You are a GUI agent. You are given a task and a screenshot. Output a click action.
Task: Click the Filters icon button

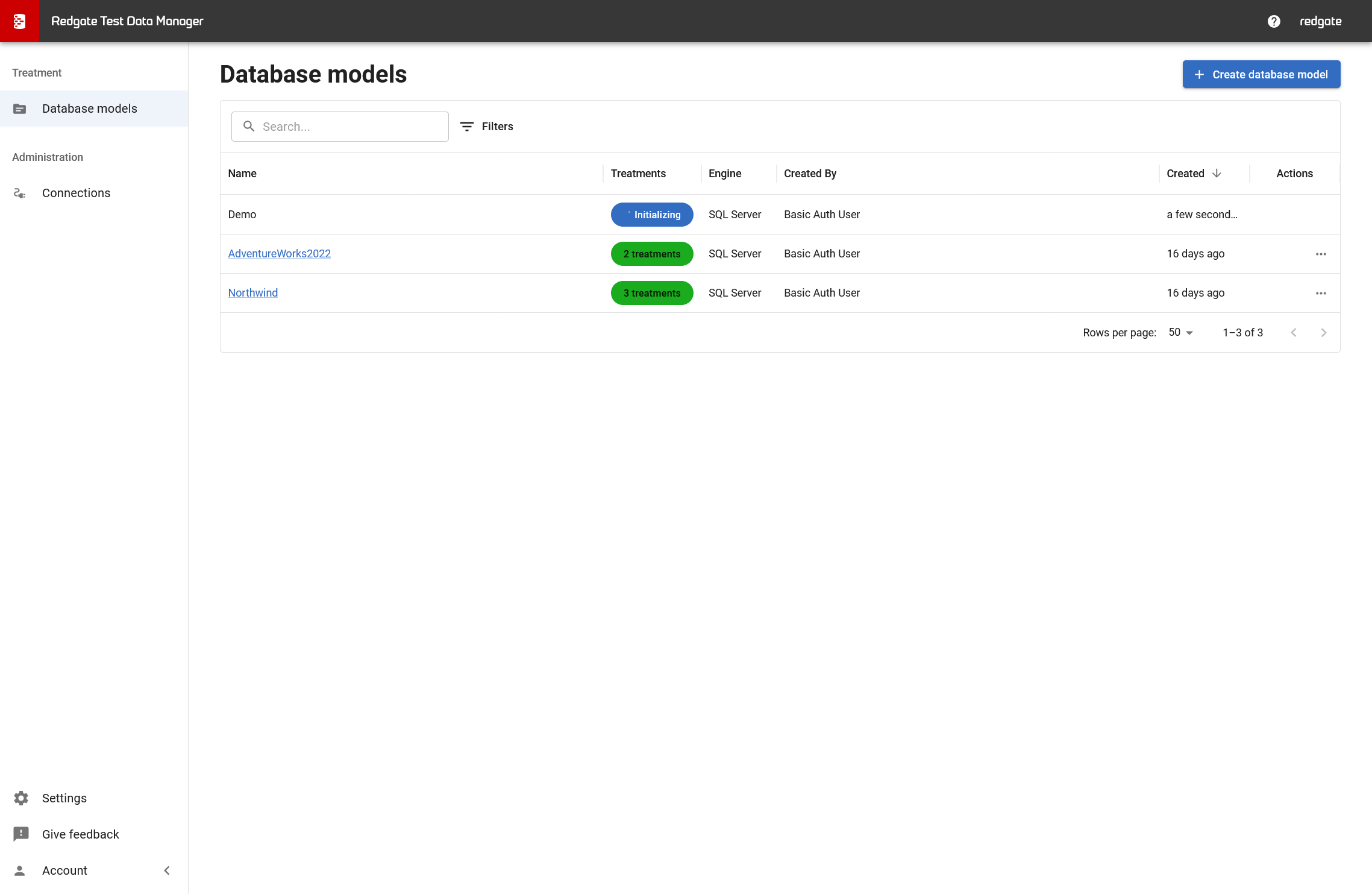pos(467,127)
